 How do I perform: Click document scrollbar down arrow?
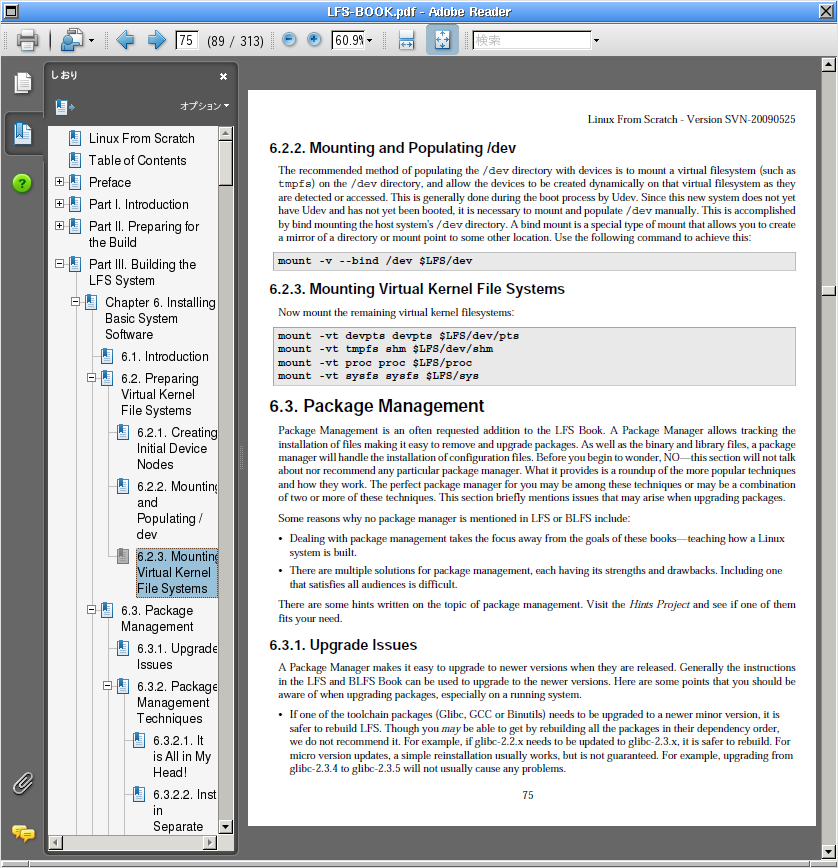point(829,852)
